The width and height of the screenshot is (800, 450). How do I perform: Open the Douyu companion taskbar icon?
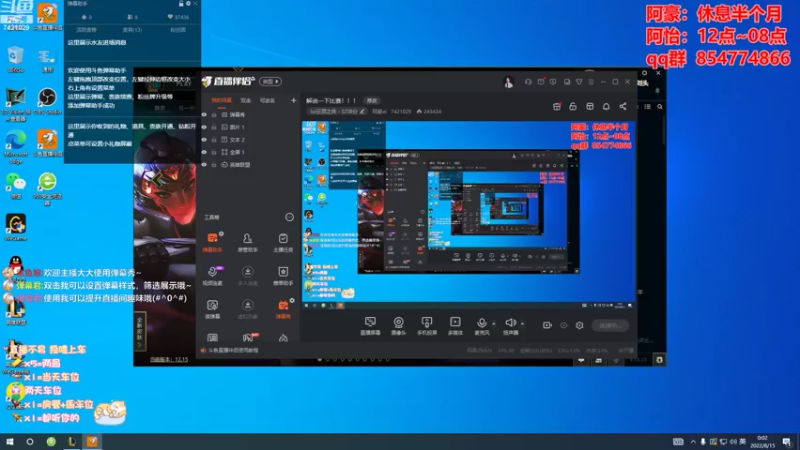(92, 442)
